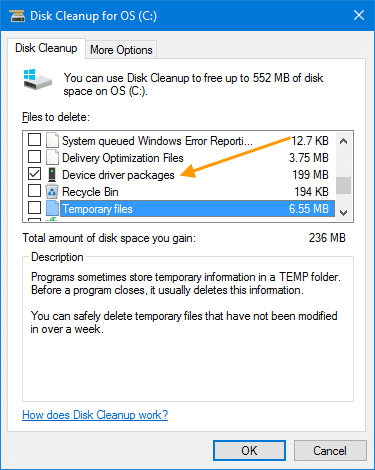The height and width of the screenshot is (470, 375).
Task: Click the OS drive icon beside summary text
Action: 37,80
